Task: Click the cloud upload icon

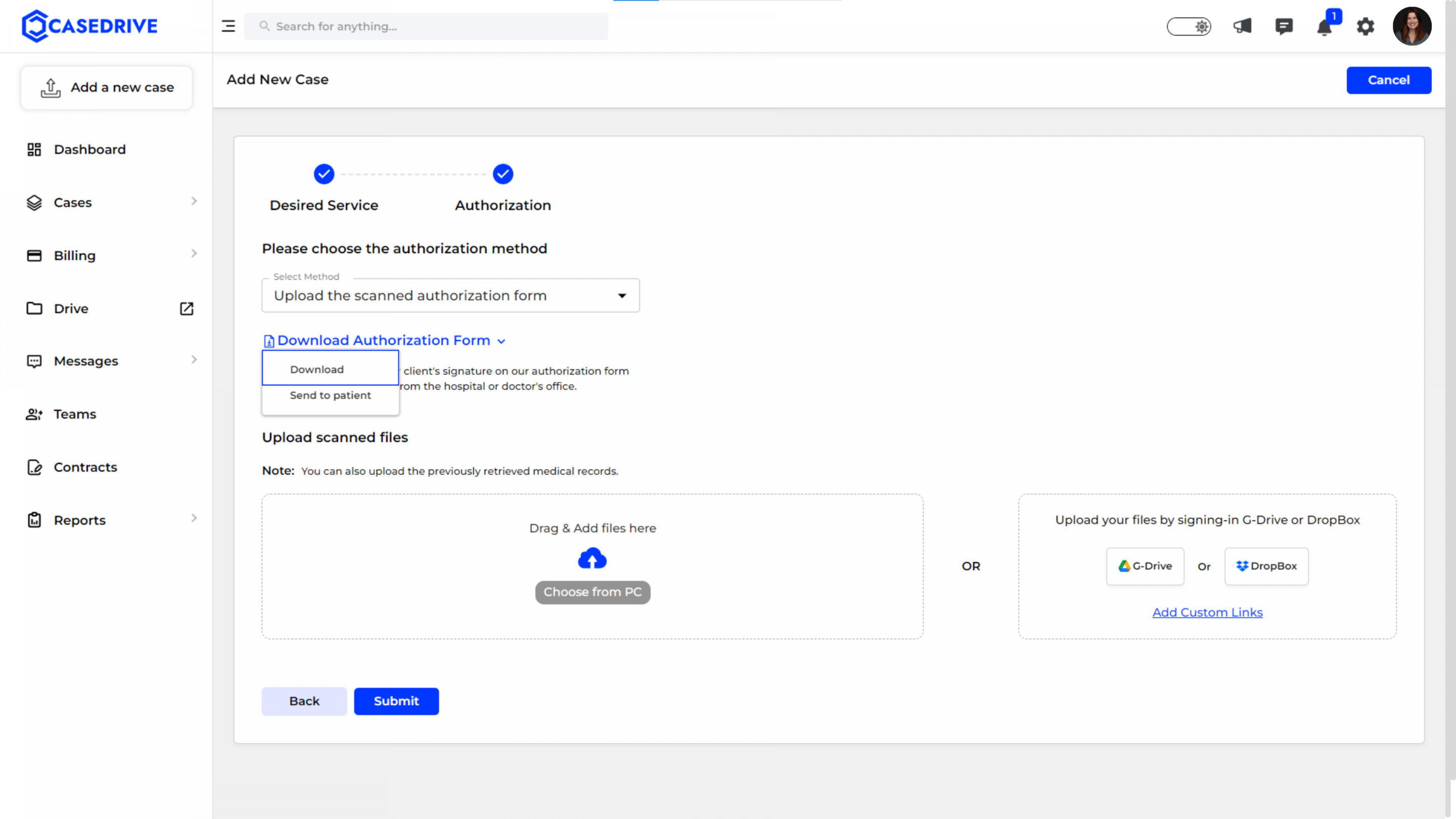Action: point(593,559)
